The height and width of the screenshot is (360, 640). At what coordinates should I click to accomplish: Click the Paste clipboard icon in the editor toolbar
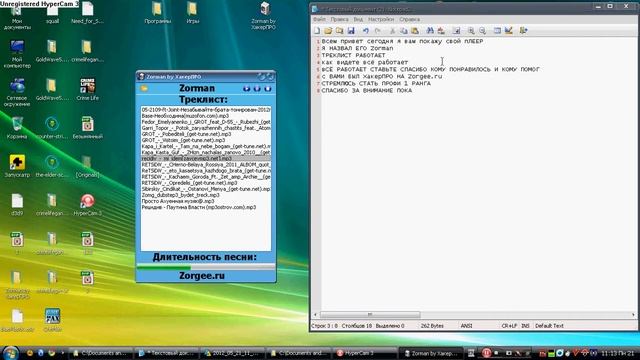click(x=415, y=31)
